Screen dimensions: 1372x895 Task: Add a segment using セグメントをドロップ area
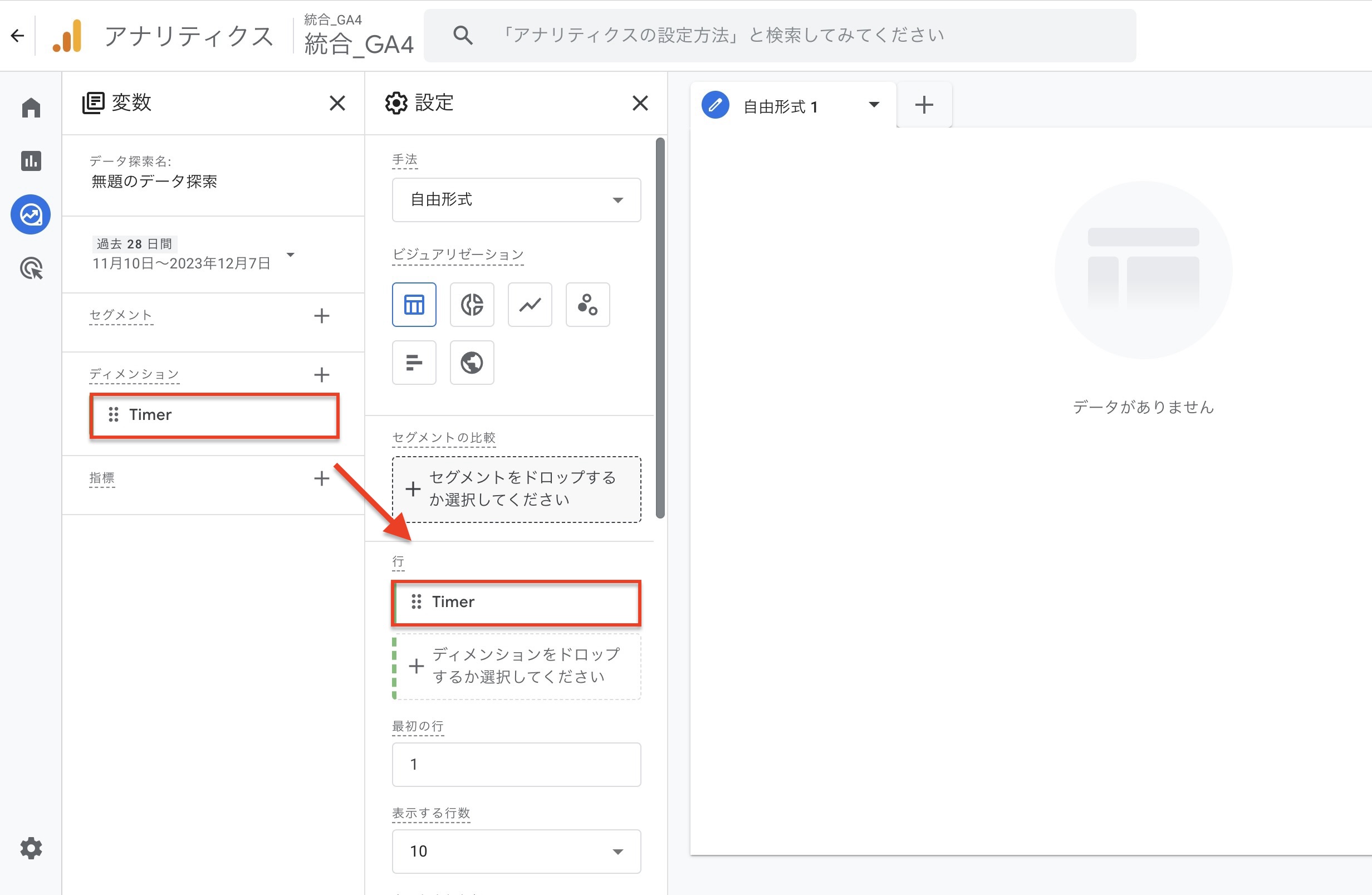point(516,489)
